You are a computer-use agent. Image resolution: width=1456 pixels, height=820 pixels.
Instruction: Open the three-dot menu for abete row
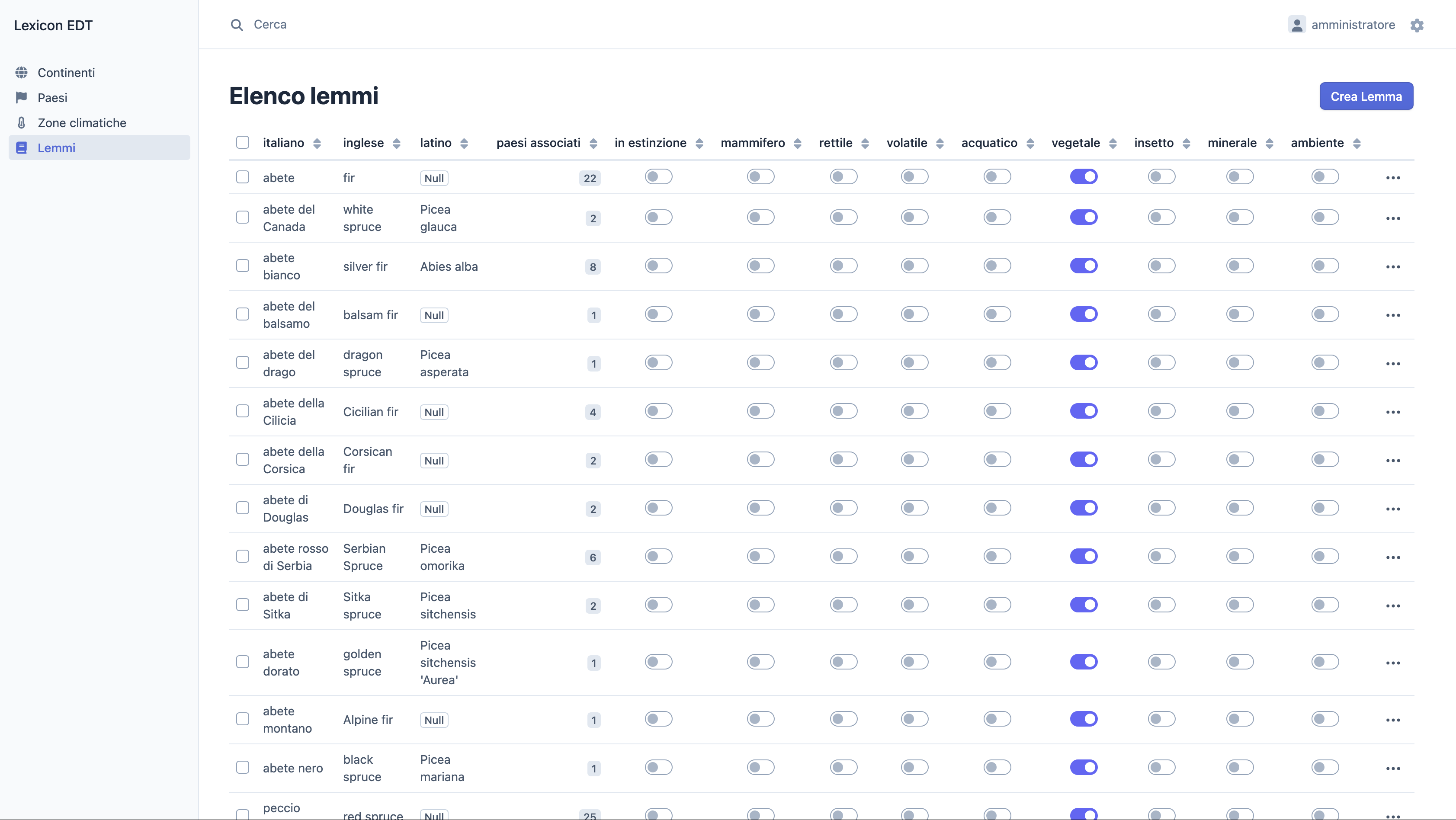1393,178
